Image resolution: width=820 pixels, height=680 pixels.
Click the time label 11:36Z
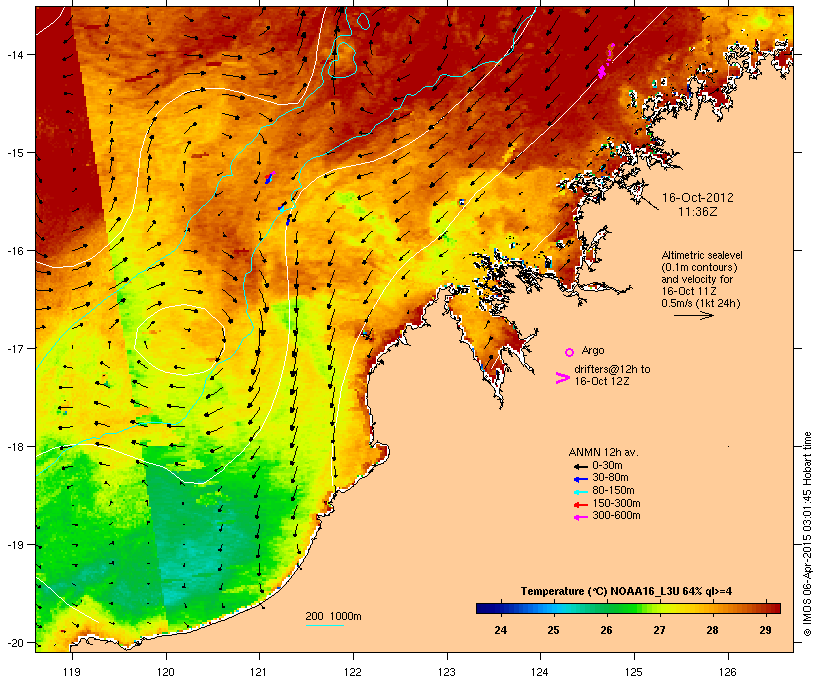point(698,212)
